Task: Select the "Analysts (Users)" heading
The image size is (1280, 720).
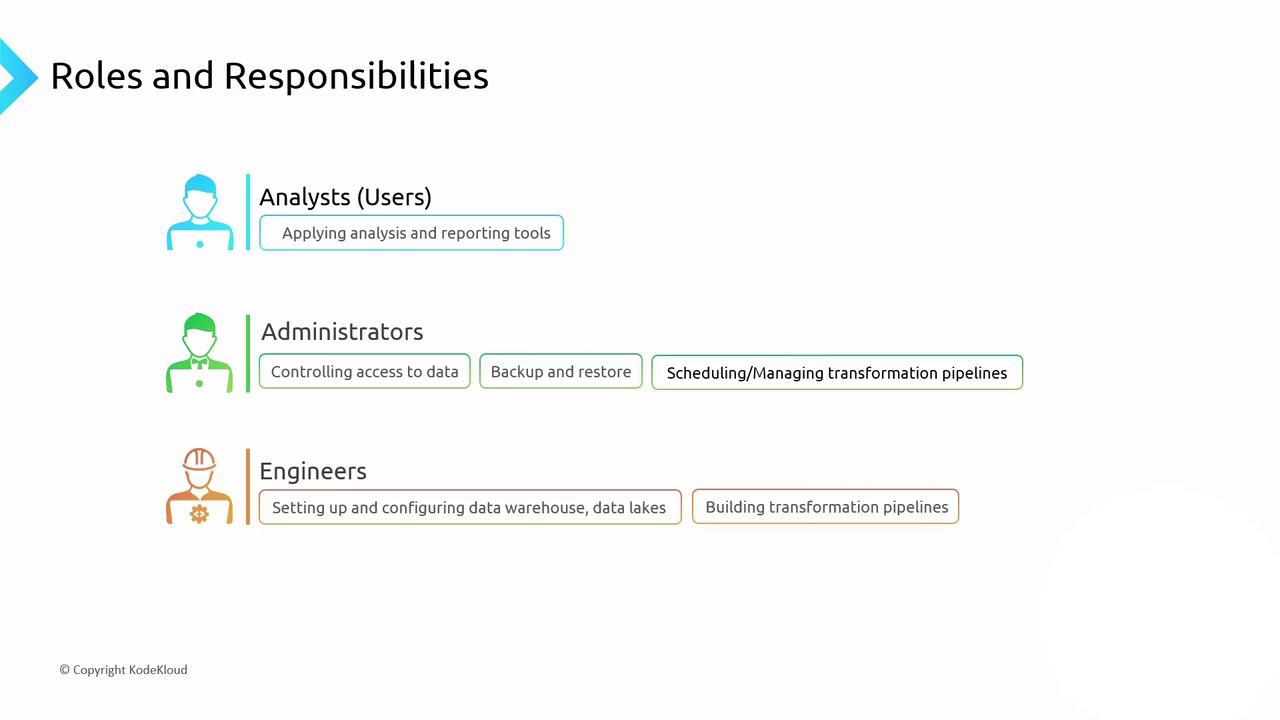Action: click(345, 197)
